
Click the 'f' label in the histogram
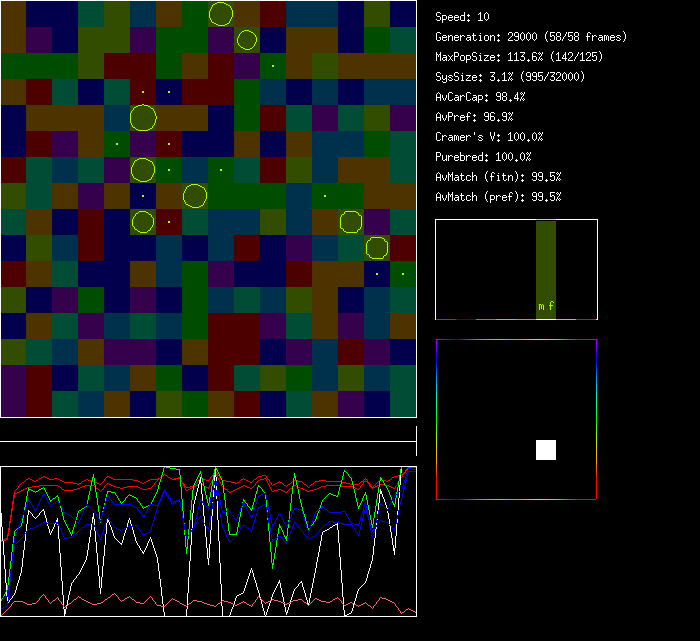(x=550, y=307)
